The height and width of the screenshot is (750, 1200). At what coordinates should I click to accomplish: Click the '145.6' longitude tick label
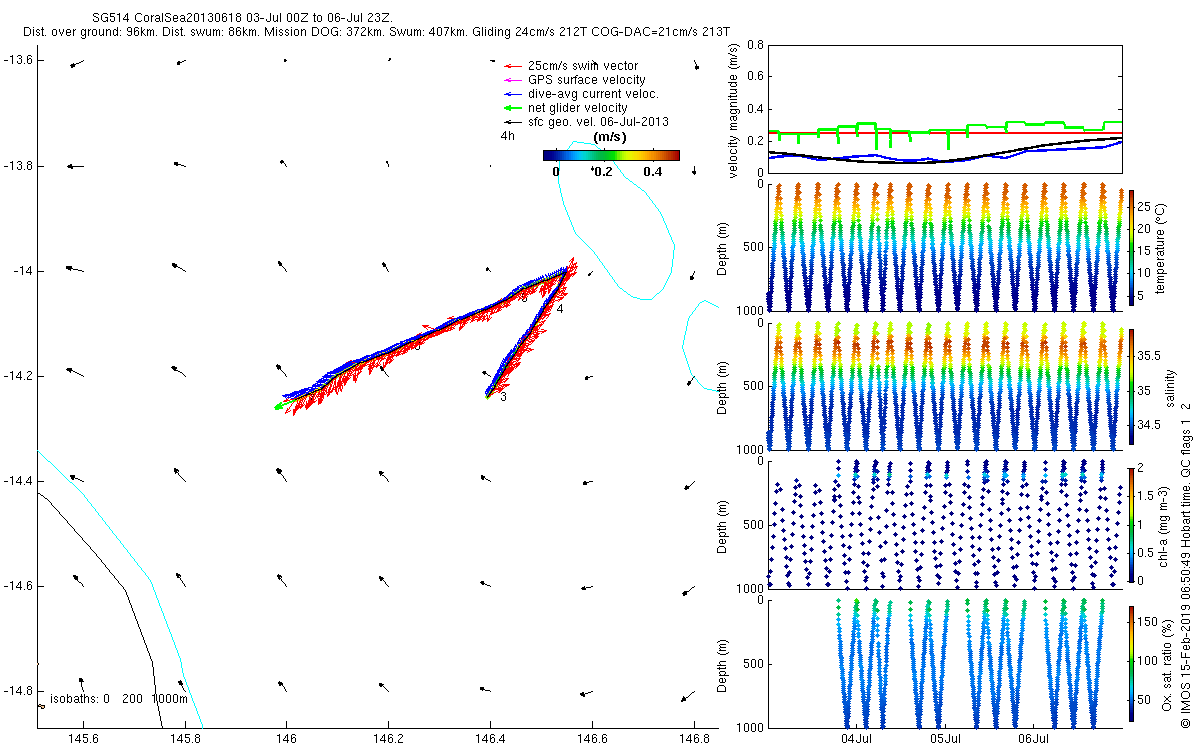(x=82, y=739)
